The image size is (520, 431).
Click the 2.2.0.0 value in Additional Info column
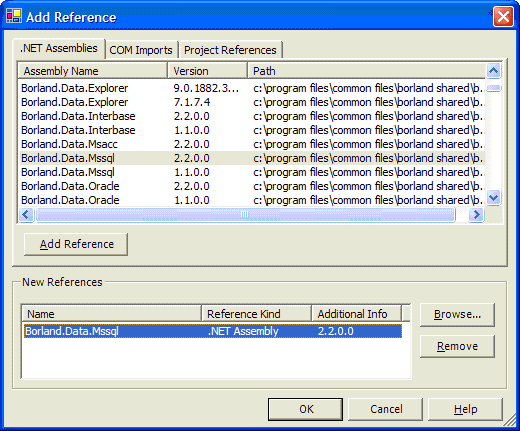pos(336,331)
